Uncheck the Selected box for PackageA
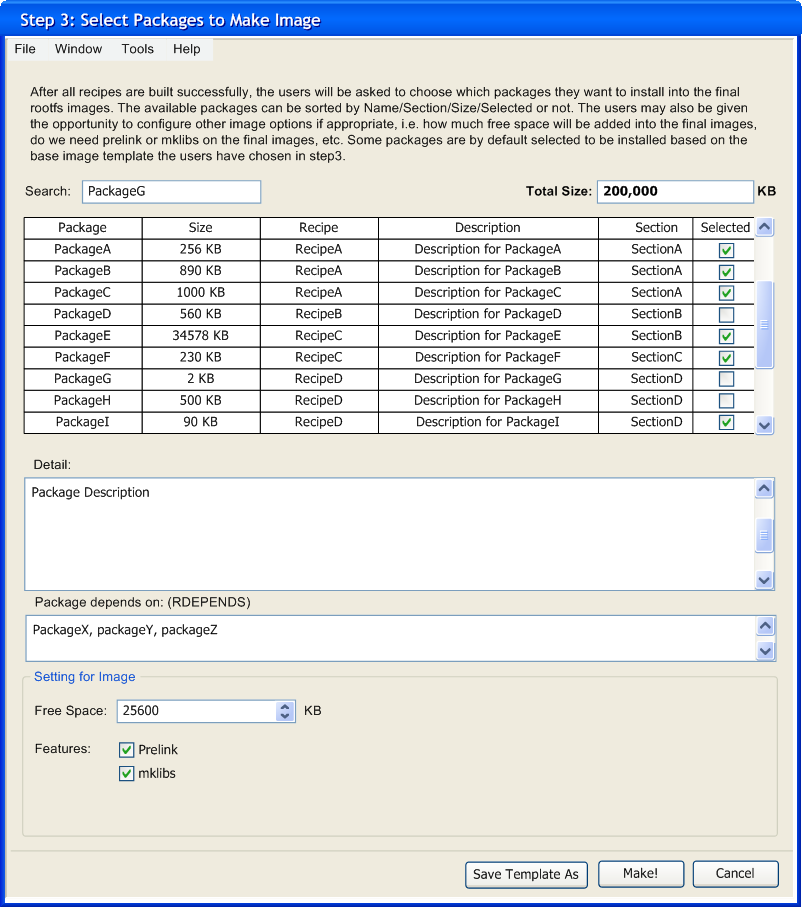The width and height of the screenshot is (802, 908). (x=726, y=250)
